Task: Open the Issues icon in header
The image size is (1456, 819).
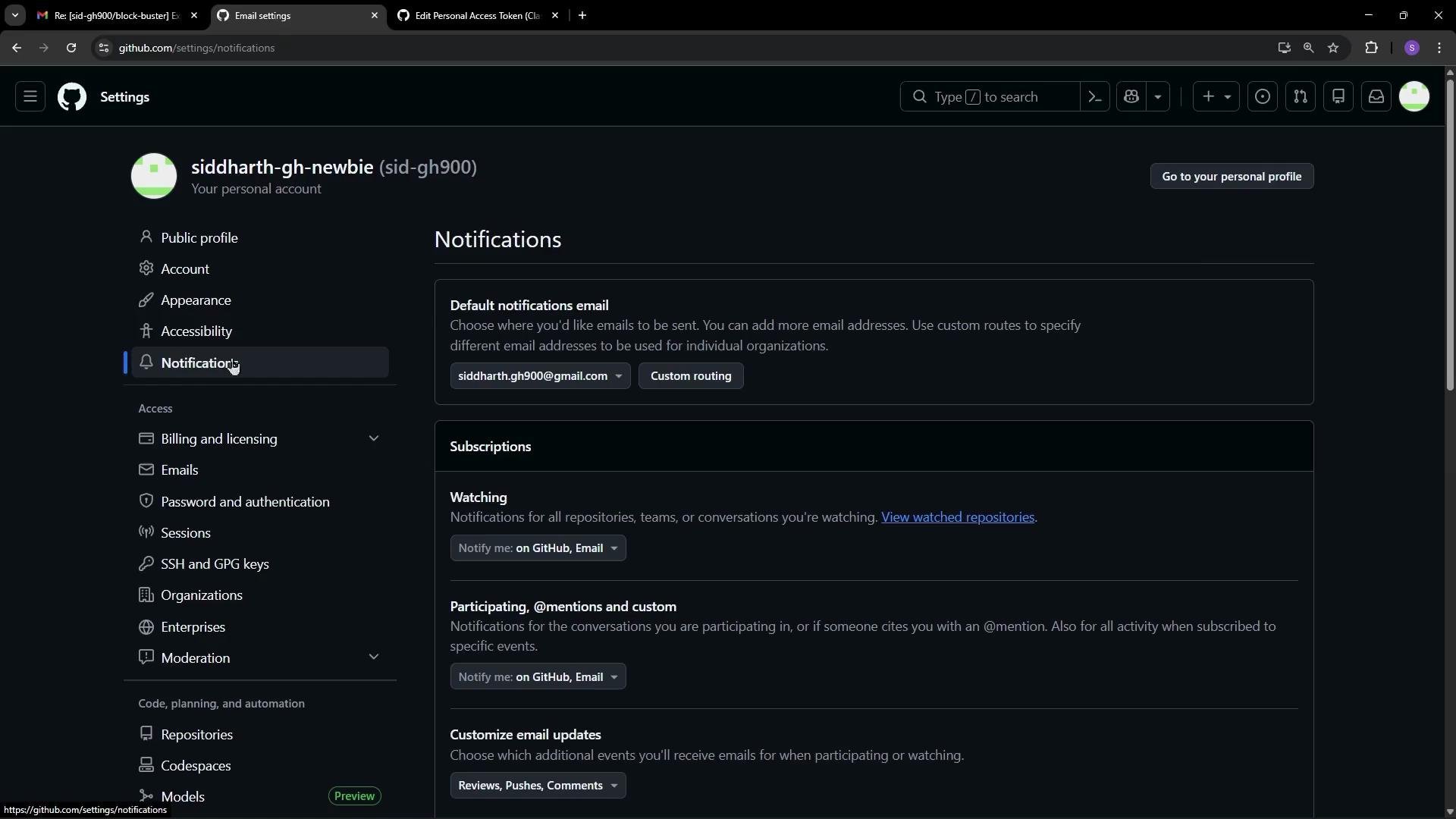Action: point(1263,97)
